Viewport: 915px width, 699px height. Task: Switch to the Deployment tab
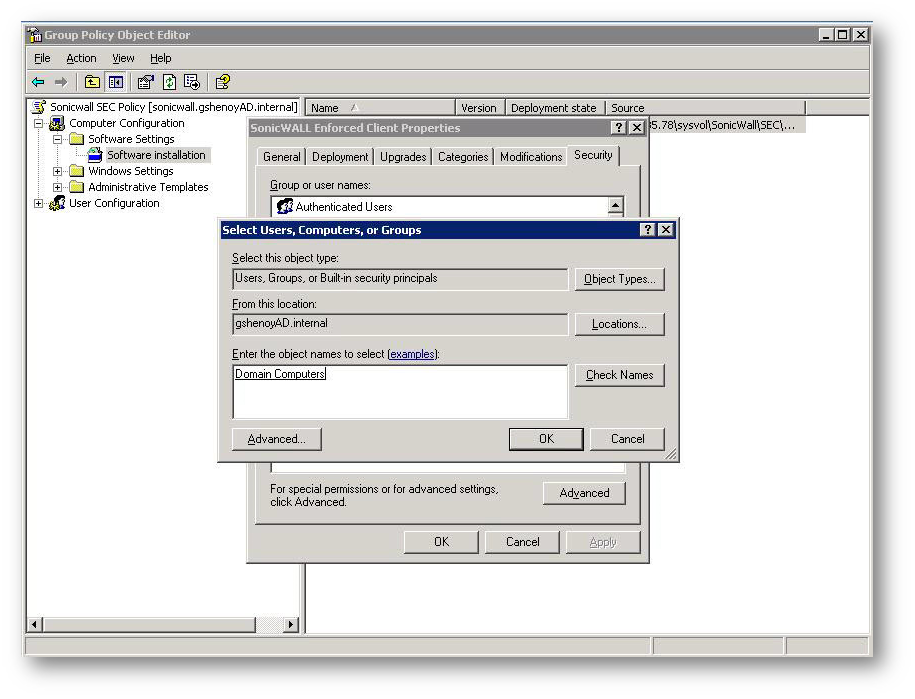340,157
